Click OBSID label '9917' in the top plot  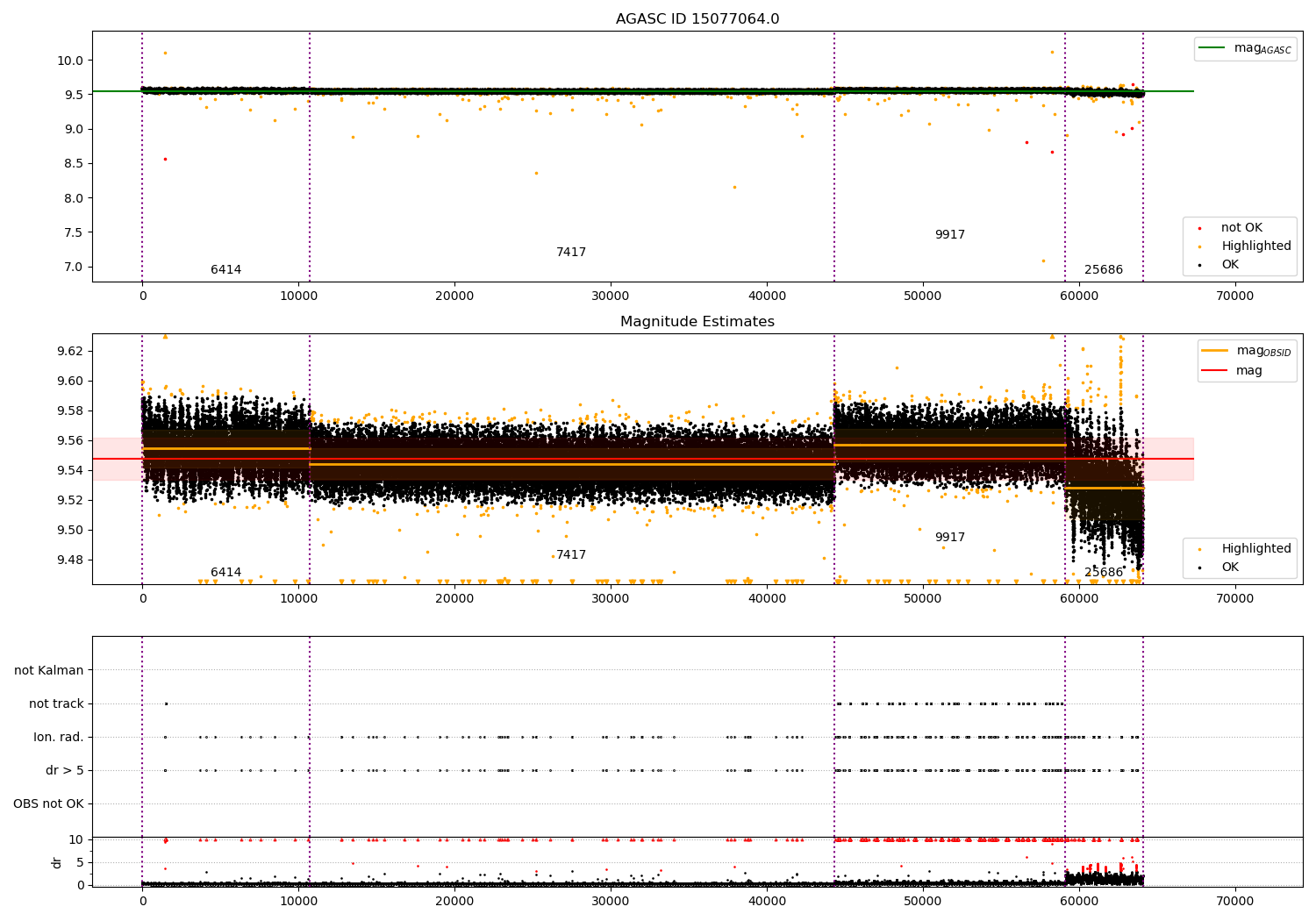pos(950,235)
